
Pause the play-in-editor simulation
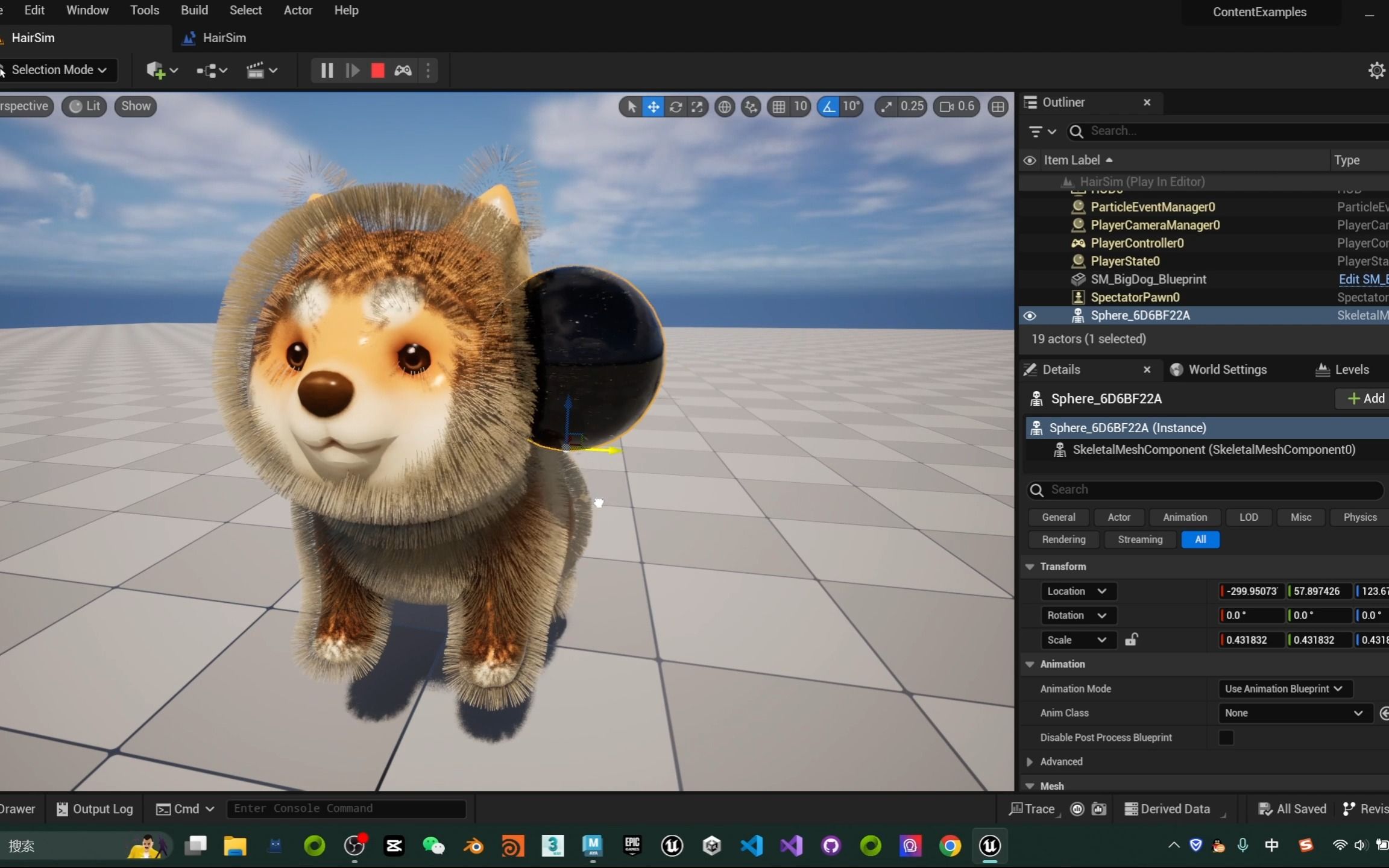pos(327,71)
